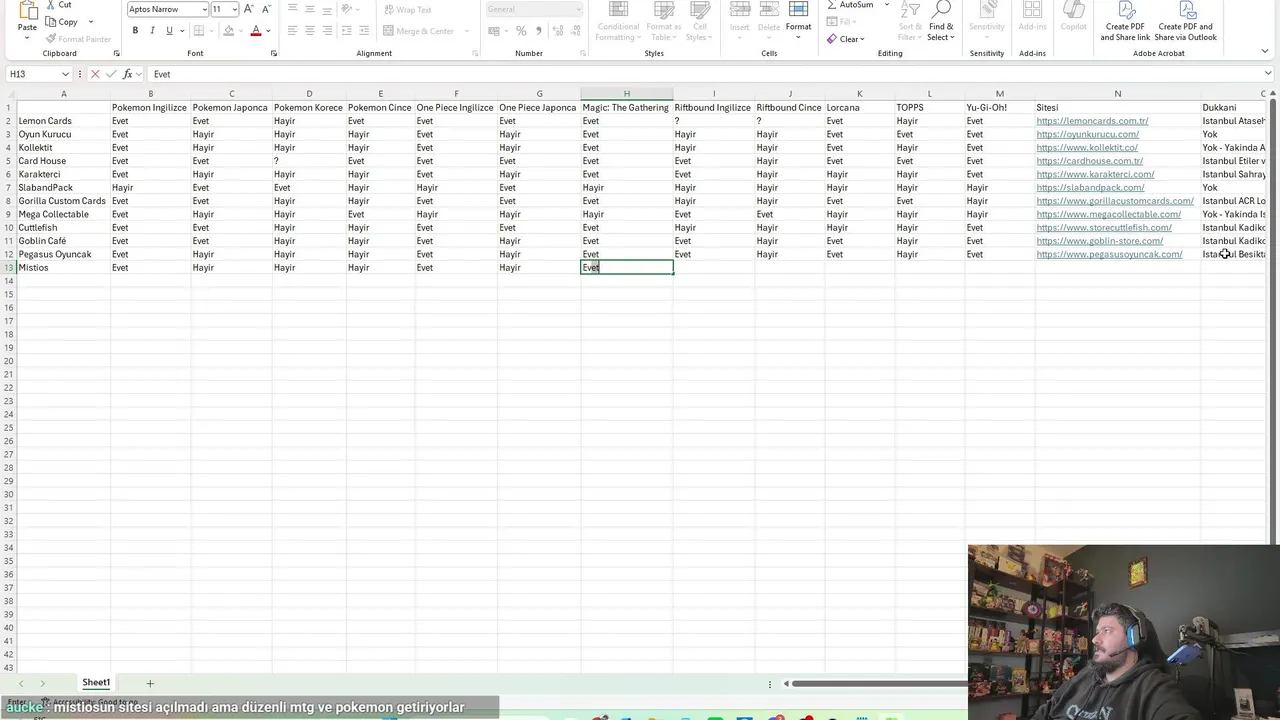Click the Increase Indent icon
Screen dimensions: 1280x720
click(362, 31)
